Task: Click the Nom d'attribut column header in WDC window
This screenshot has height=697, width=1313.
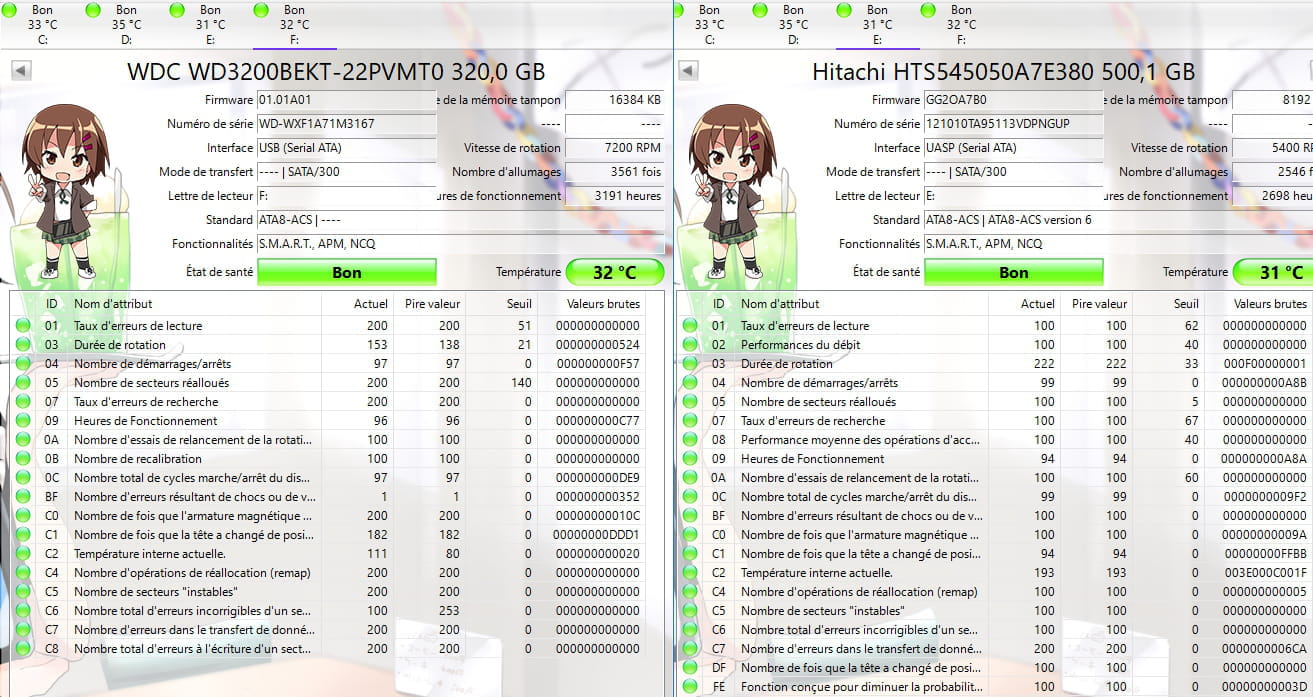Action: coord(195,303)
